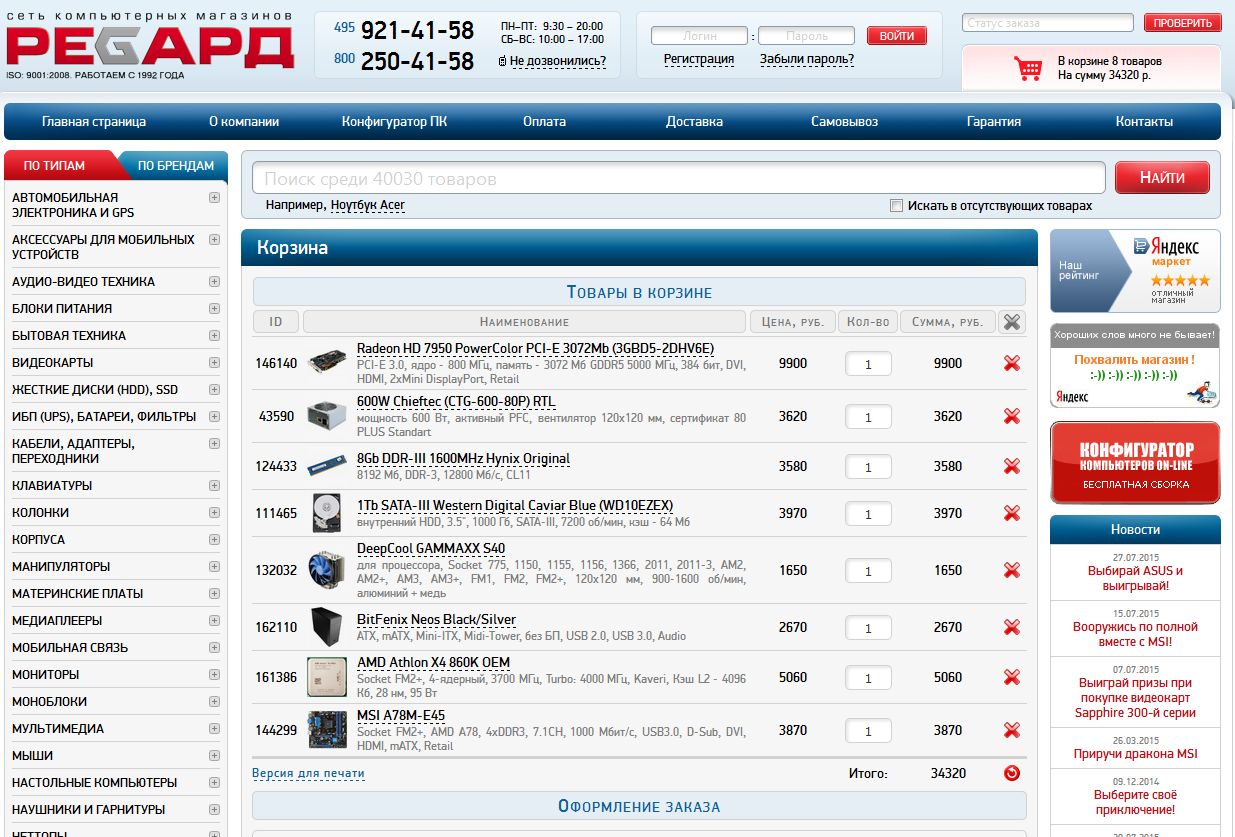This screenshot has height=837, width=1235.
Task: Open the AMD Athlon processor thumbnail
Action: pos(328,677)
